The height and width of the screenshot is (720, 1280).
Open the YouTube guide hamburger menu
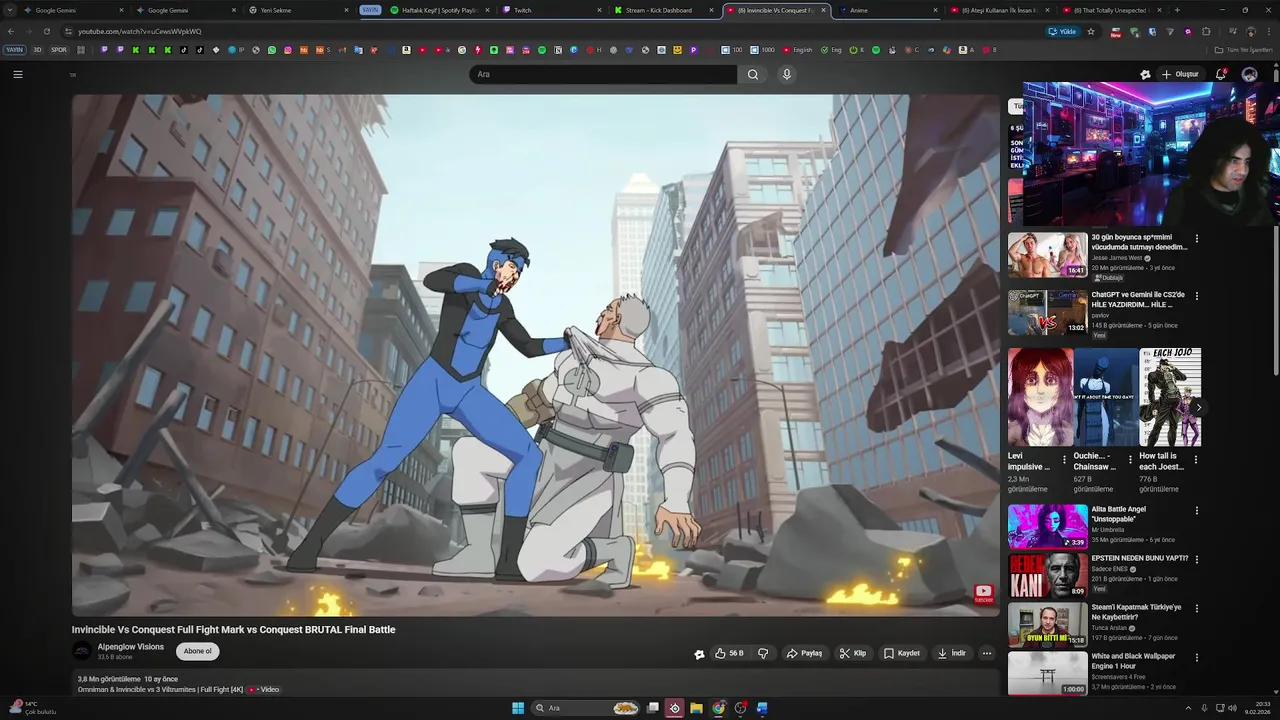pos(17,74)
